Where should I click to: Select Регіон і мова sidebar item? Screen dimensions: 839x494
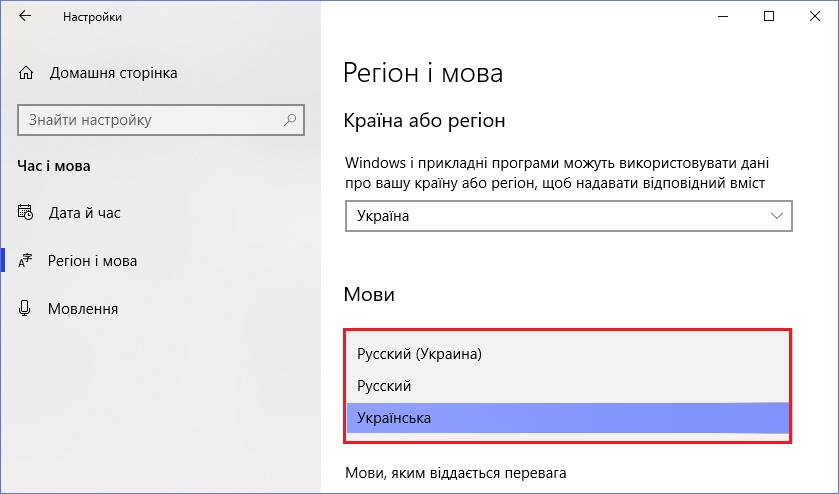(92, 261)
